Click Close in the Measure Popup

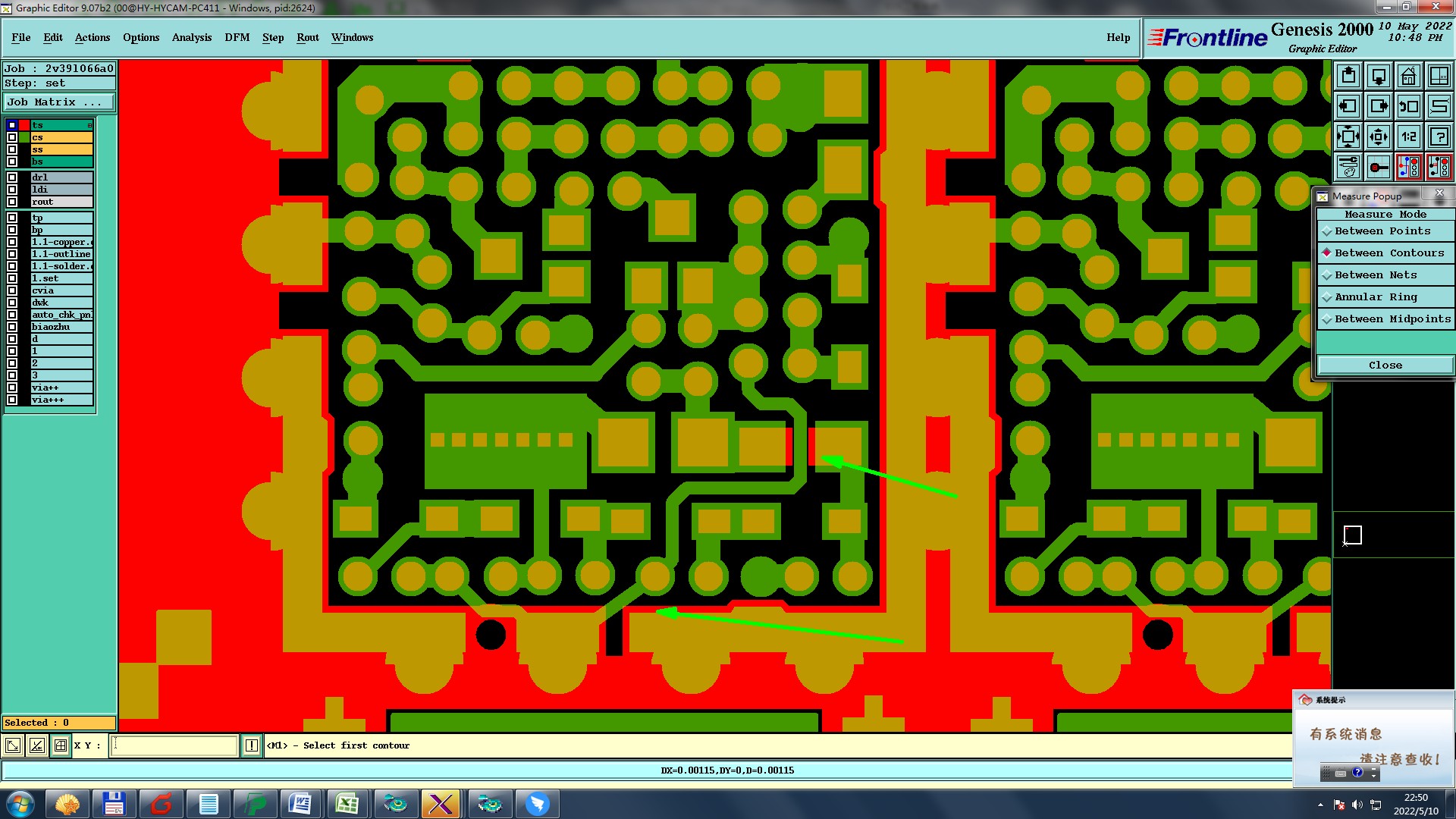1385,365
